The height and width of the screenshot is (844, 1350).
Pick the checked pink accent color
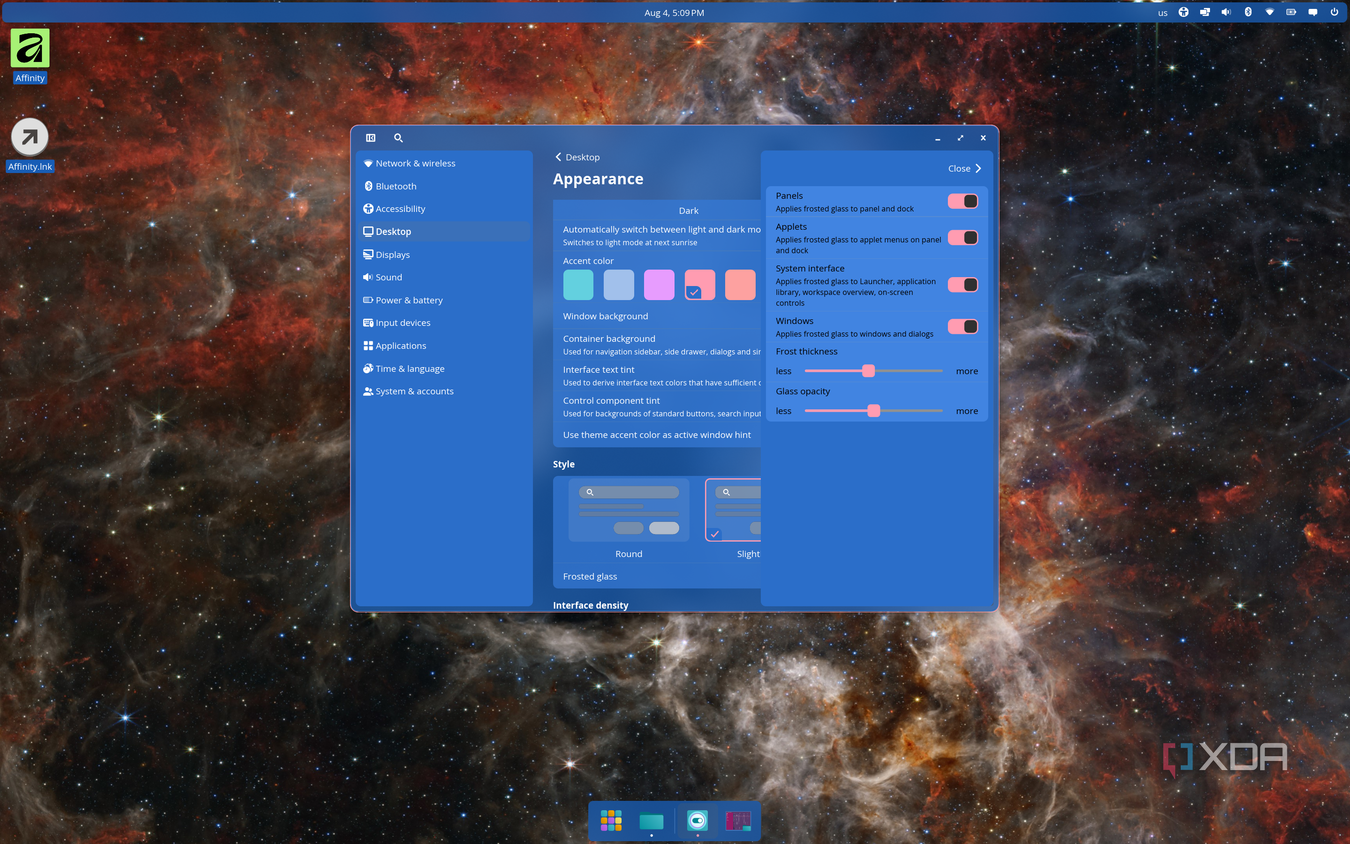[700, 285]
